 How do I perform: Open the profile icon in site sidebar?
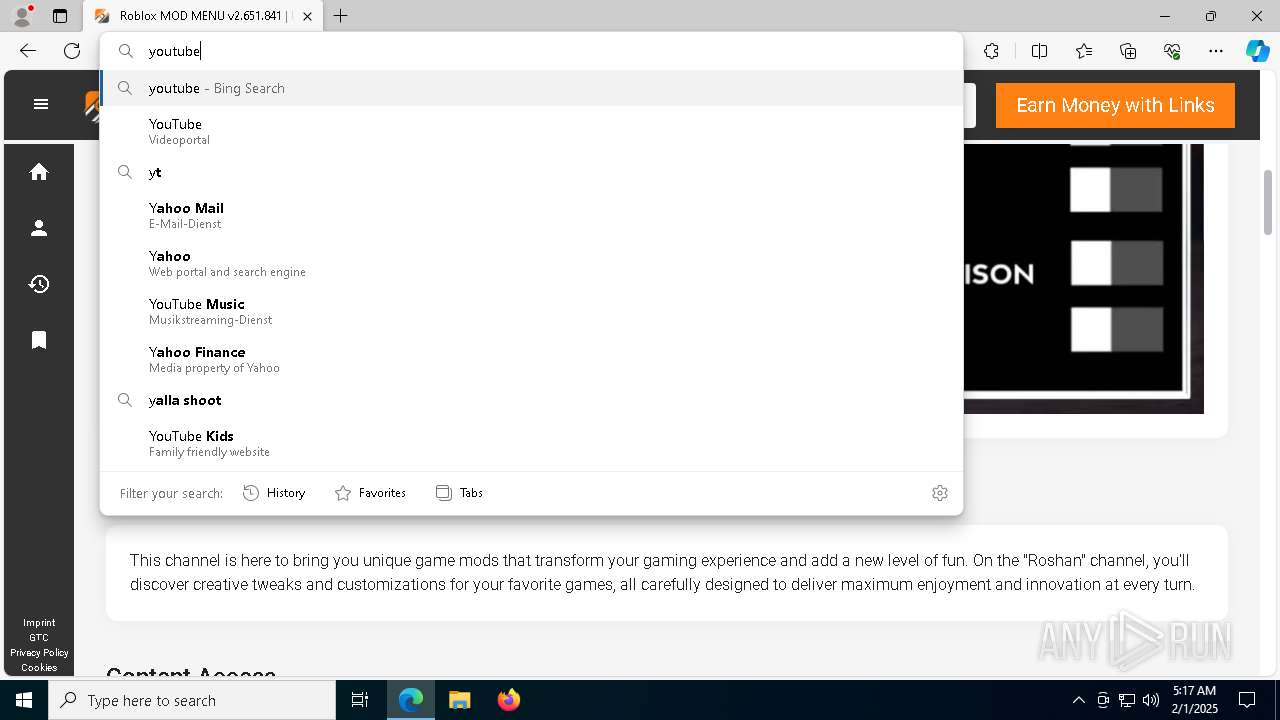pos(39,228)
